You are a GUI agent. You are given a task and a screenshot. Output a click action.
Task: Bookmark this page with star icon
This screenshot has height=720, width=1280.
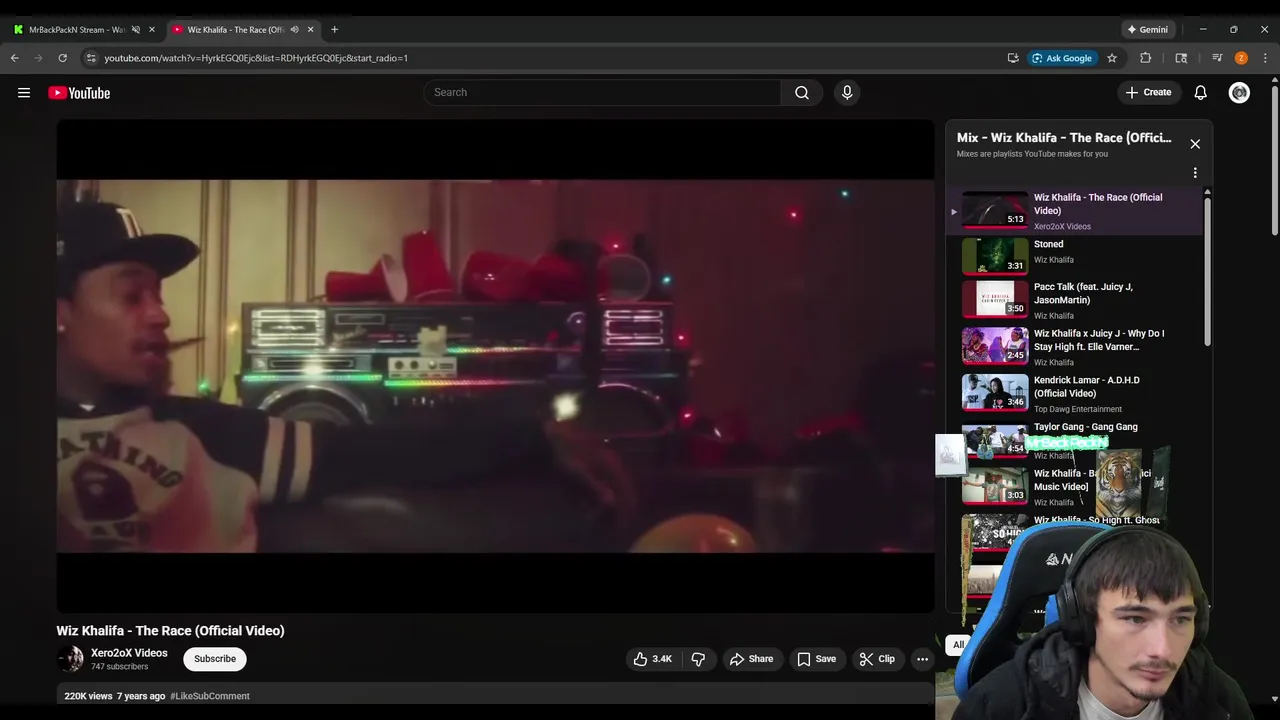click(1112, 58)
